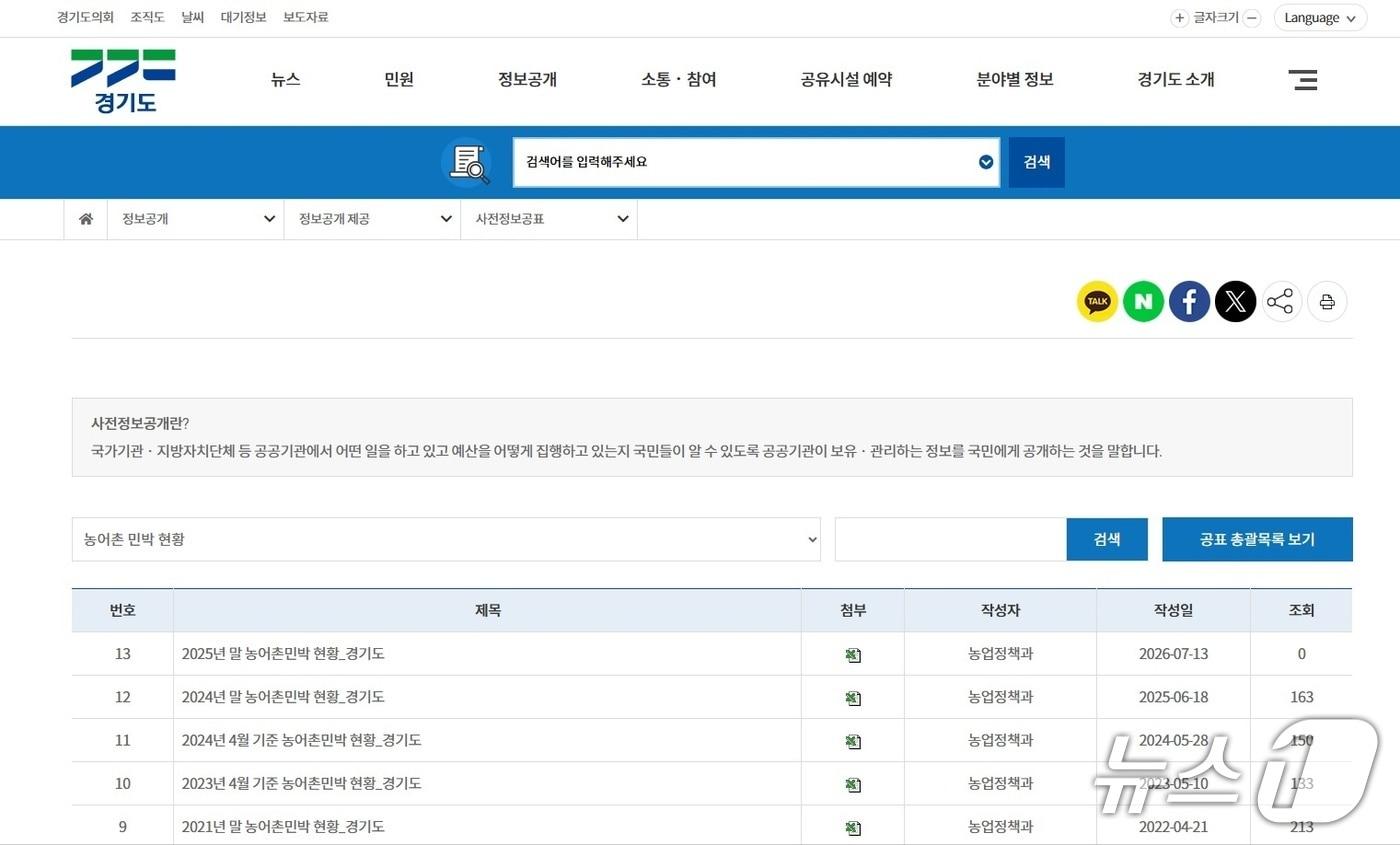Click the 작성일 column header
The image size is (1400, 845).
(x=1173, y=610)
